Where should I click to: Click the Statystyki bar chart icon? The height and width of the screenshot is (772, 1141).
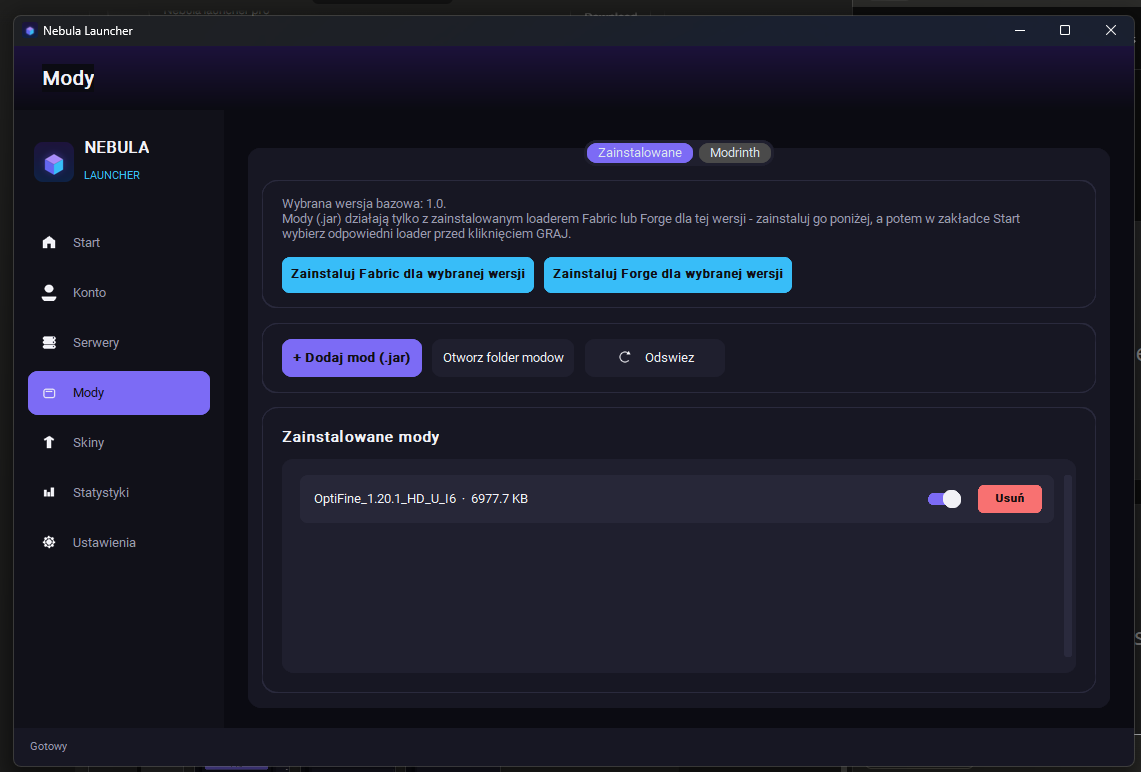point(49,493)
